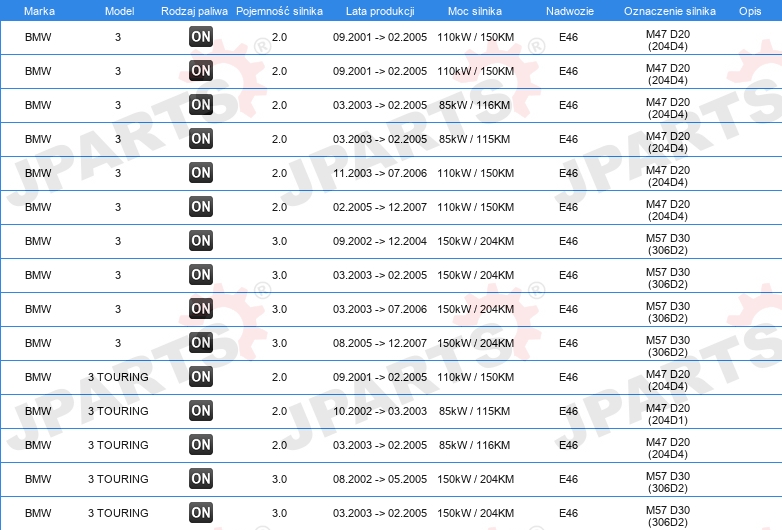
Task: Click the Rodzaj paliwa column header
Action: [x=194, y=11]
